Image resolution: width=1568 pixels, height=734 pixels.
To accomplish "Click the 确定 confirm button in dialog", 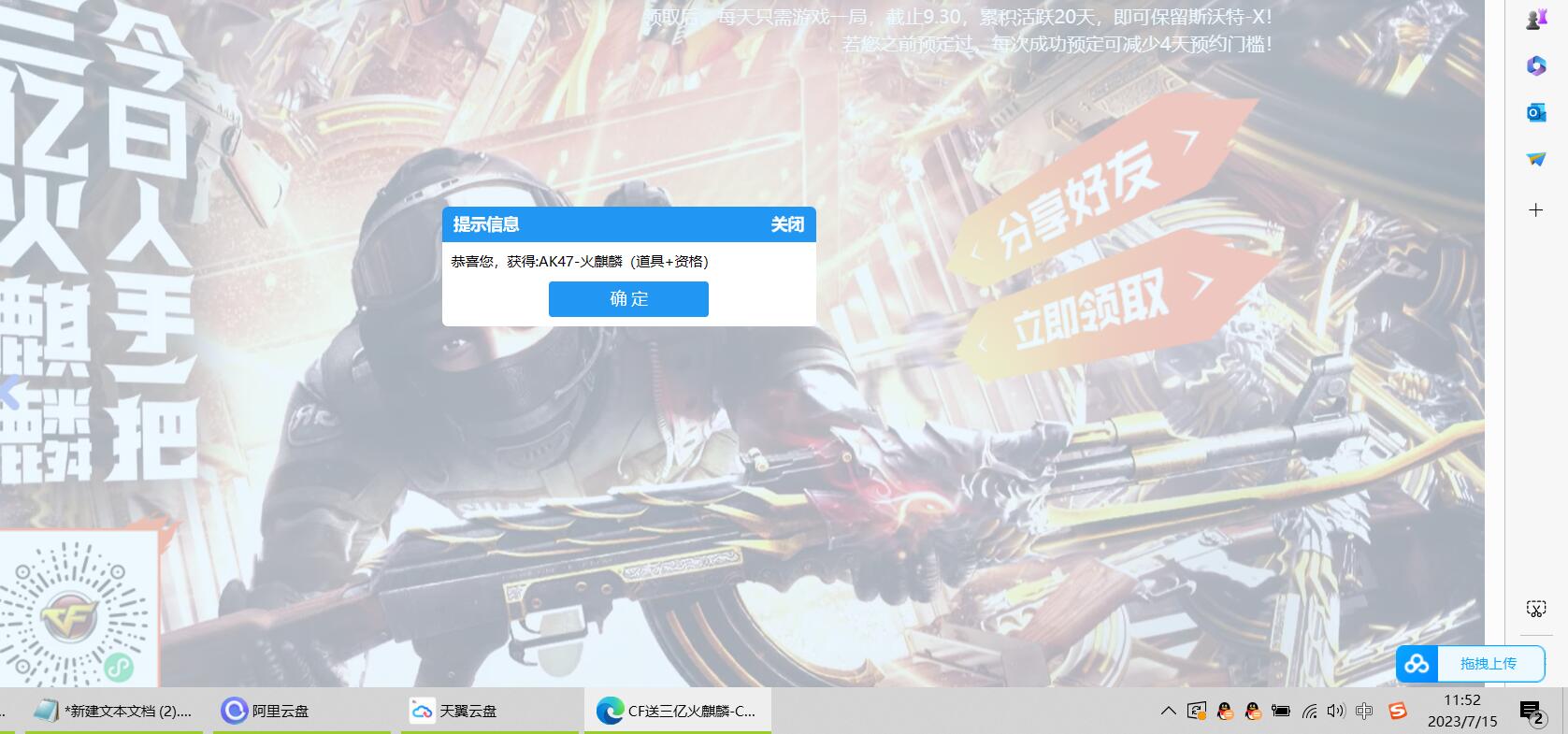I will [628, 299].
